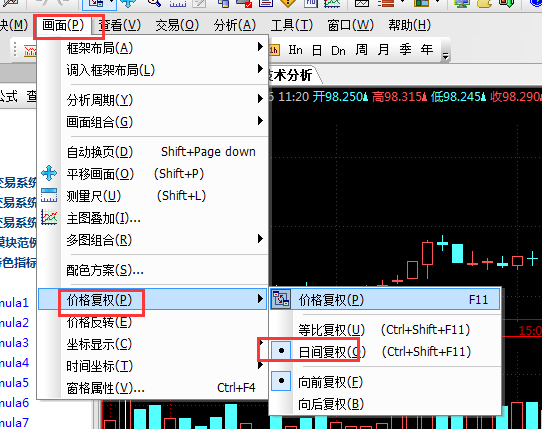Choose 价格反转(E) menu entry

[x=152, y=322]
